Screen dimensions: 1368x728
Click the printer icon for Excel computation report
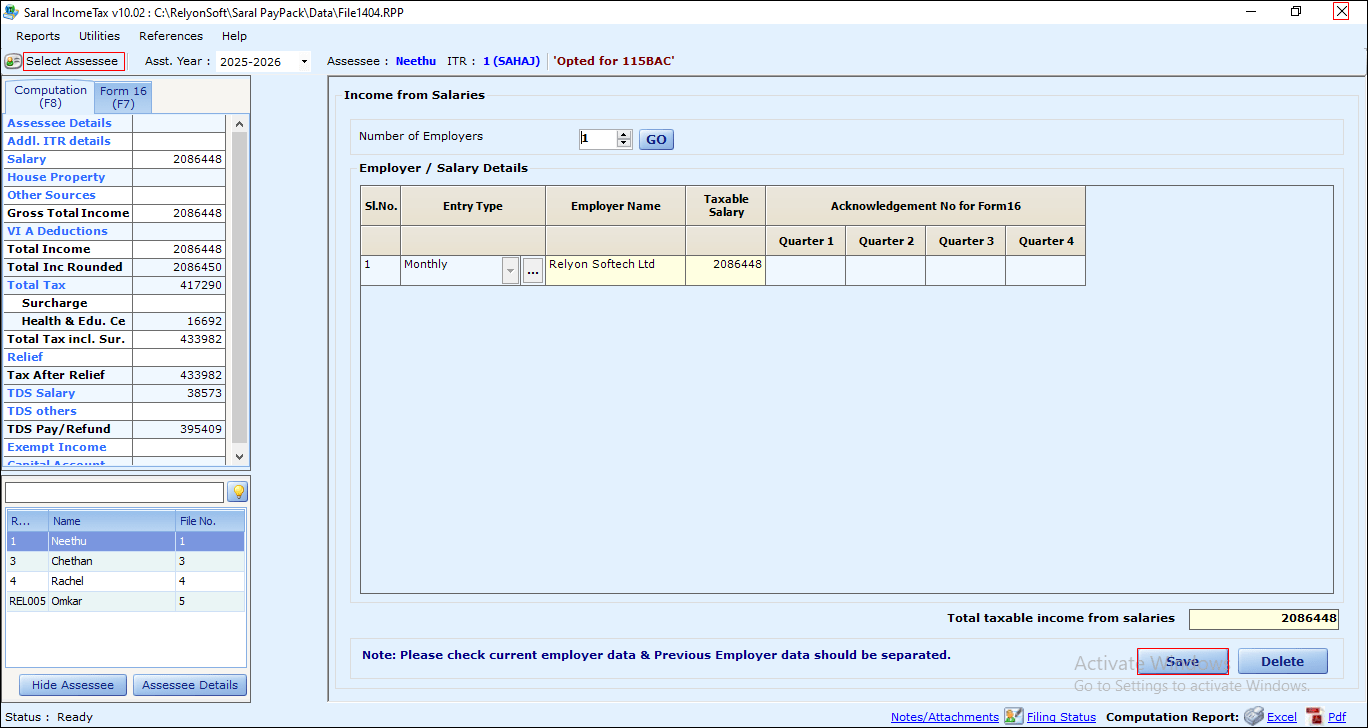[x=1253, y=716]
